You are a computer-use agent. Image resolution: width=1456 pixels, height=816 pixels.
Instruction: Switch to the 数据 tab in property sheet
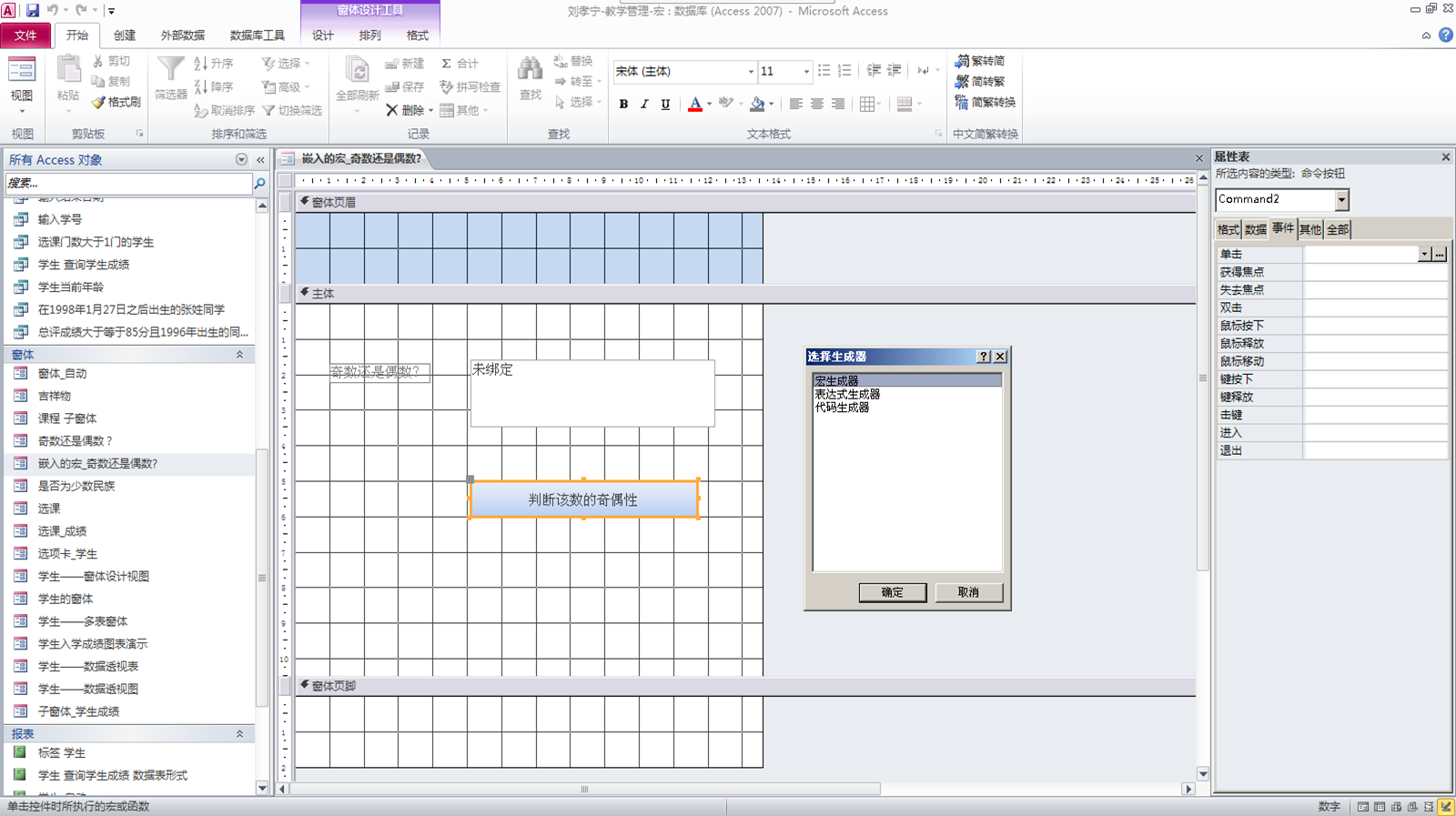[x=1256, y=229]
